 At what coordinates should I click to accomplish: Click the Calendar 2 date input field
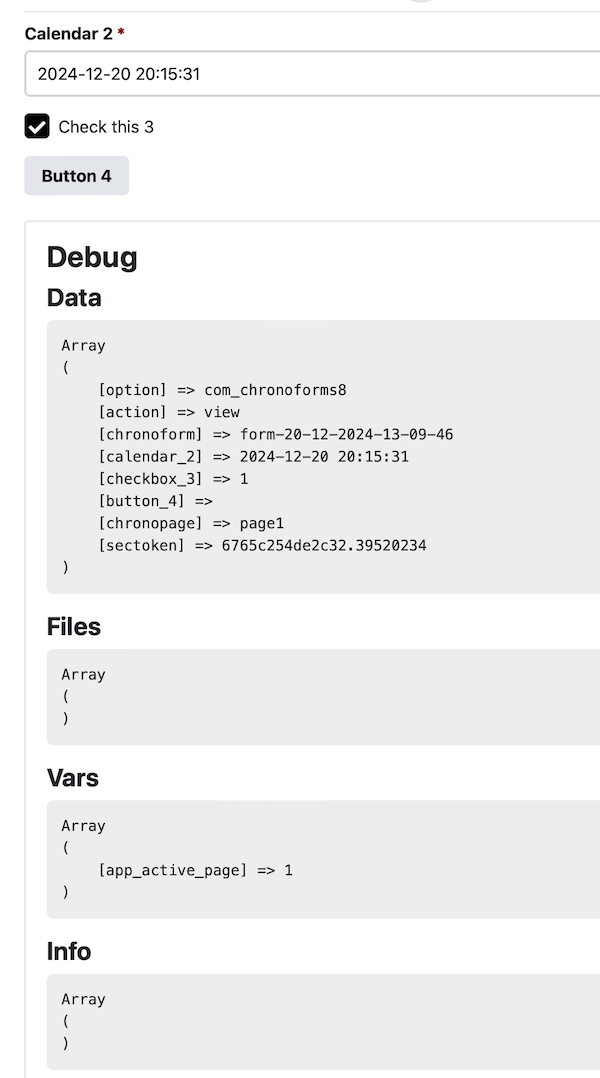click(312, 74)
